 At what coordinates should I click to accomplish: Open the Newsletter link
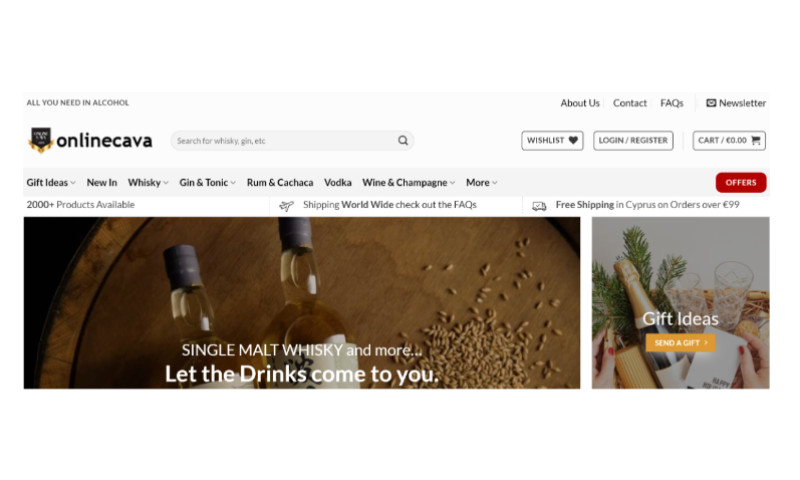(736, 103)
